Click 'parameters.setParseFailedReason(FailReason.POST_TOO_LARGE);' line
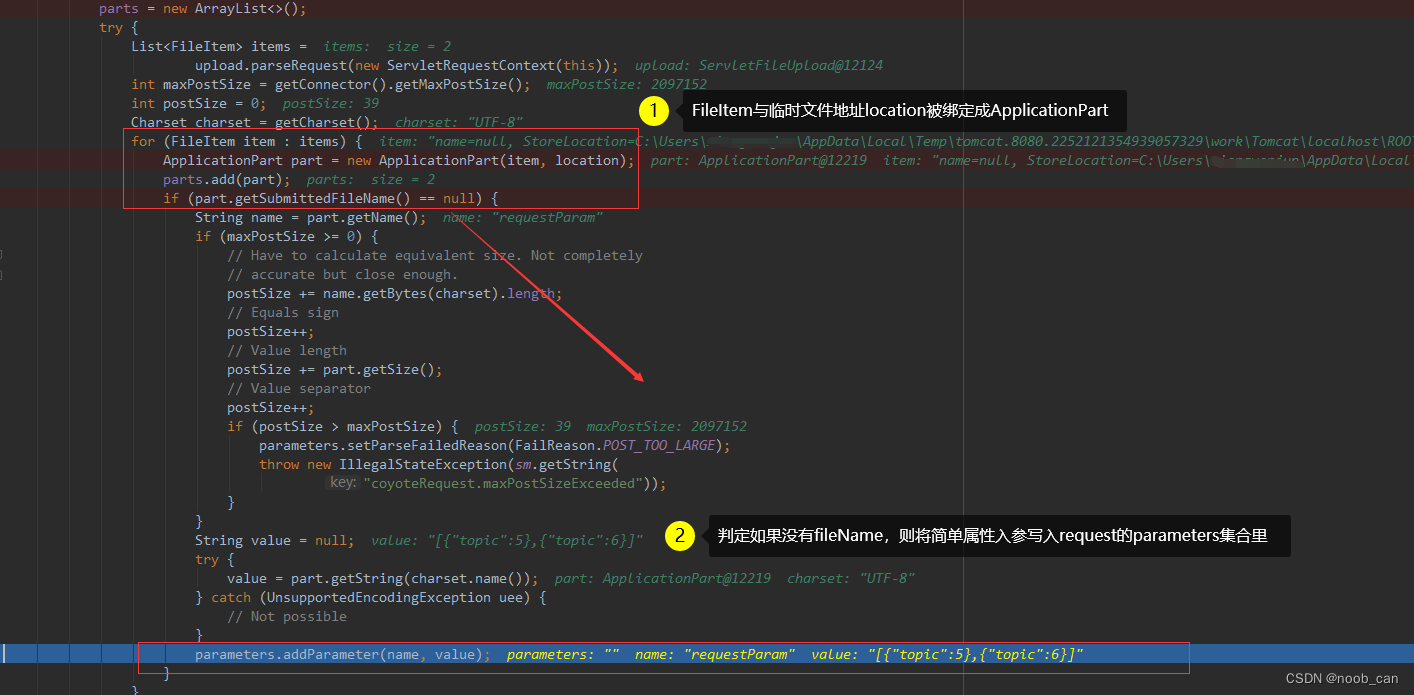Screen dimensions: 1414x695 click(x=495, y=445)
